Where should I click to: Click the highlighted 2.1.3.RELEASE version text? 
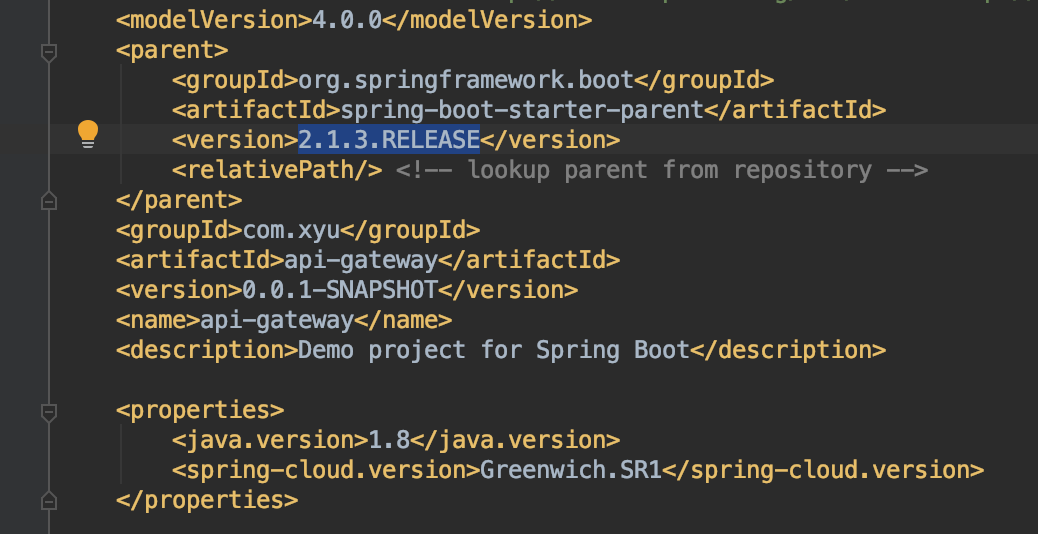pyautogui.click(x=389, y=140)
